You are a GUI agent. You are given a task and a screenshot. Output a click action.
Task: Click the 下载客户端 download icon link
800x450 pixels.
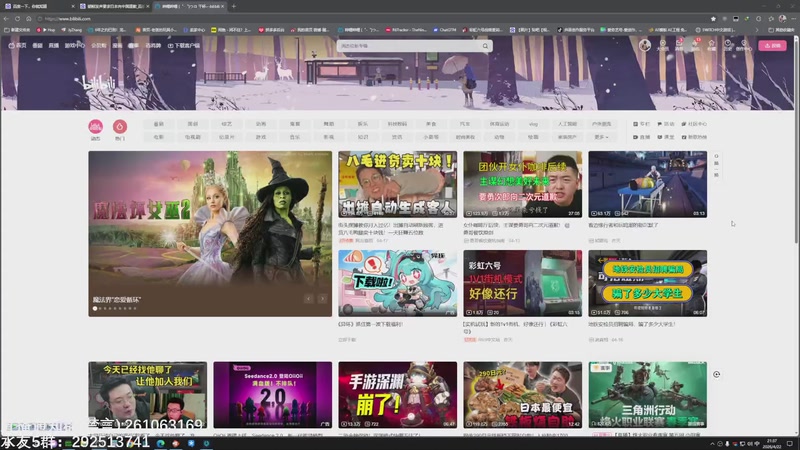(x=184, y=45)
